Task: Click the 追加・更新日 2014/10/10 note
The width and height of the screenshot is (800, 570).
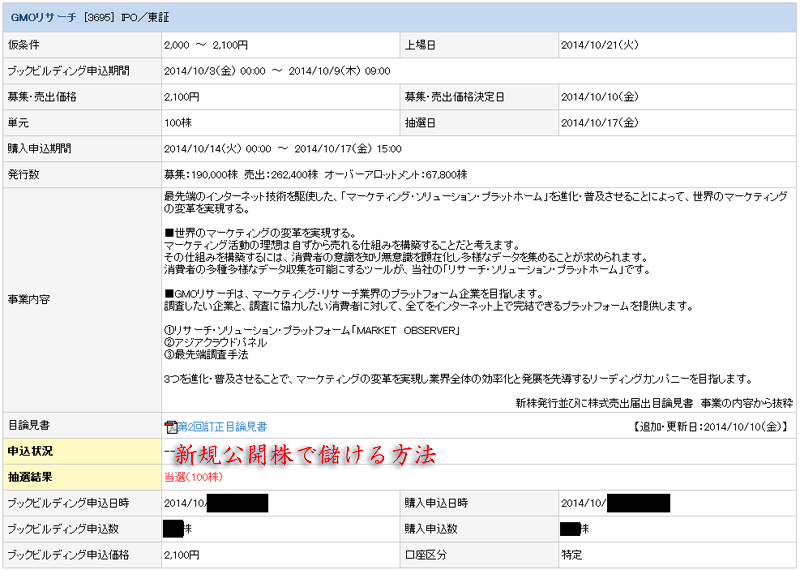Action: click(x=711, y=427)
